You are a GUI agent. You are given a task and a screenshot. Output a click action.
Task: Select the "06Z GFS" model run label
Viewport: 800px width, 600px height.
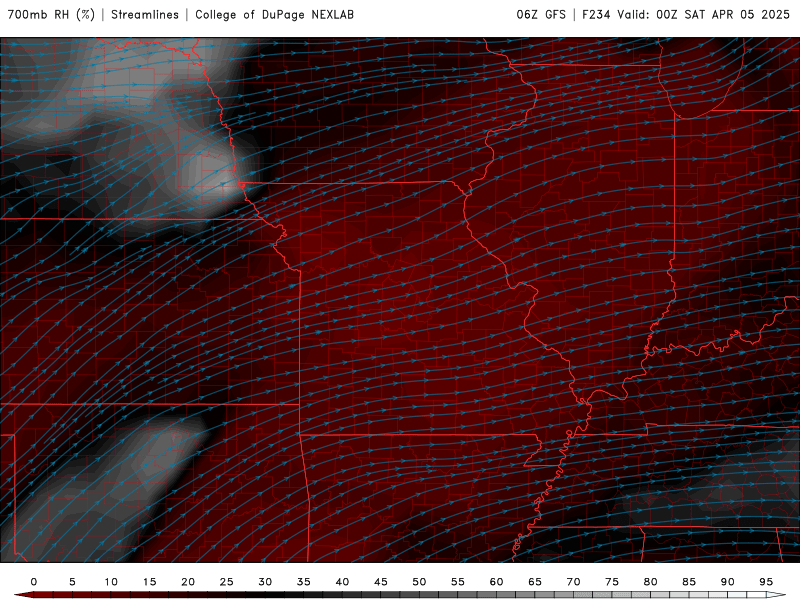pos(541,15)
